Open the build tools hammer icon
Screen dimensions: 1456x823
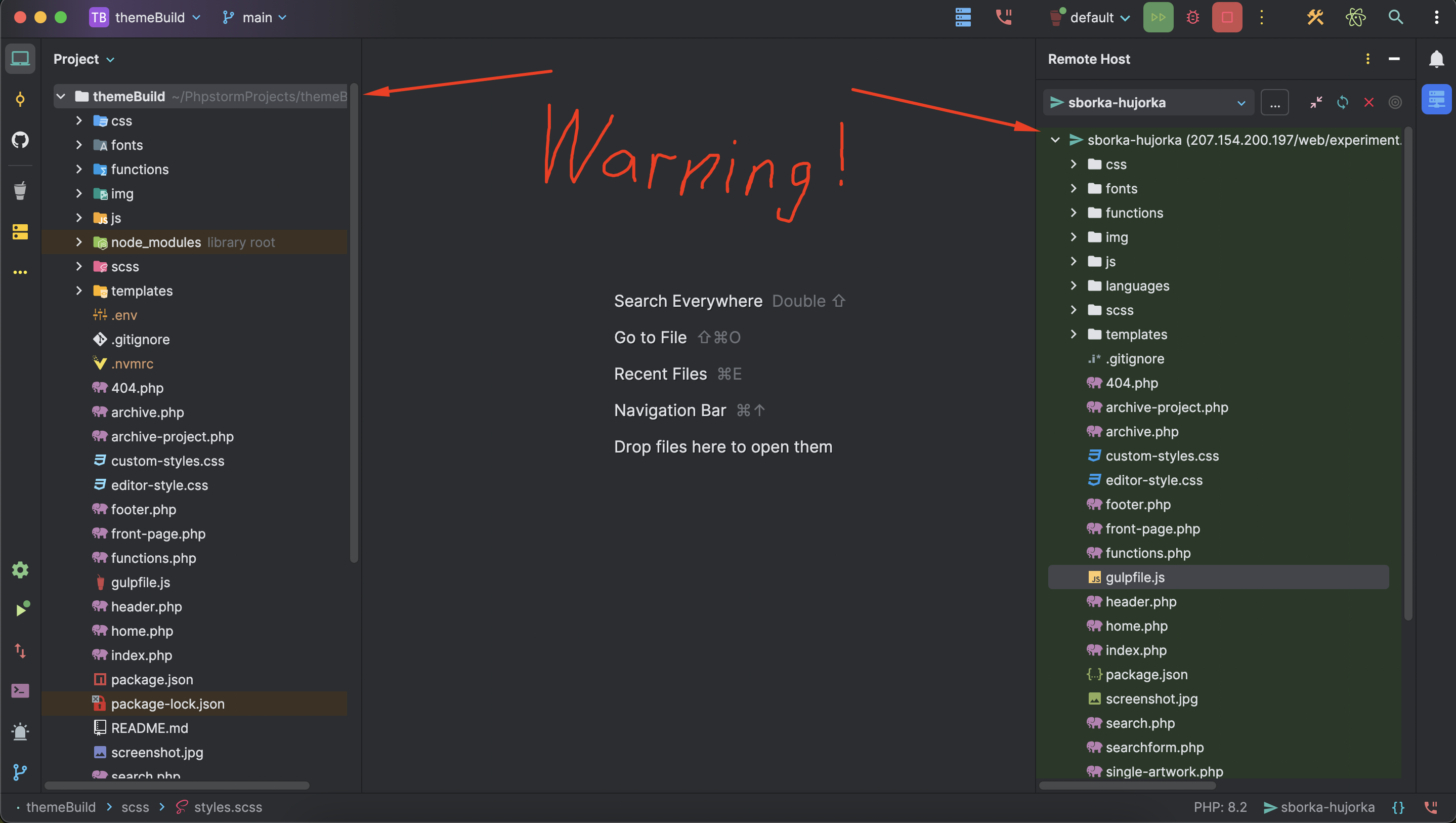[1315, 17]
